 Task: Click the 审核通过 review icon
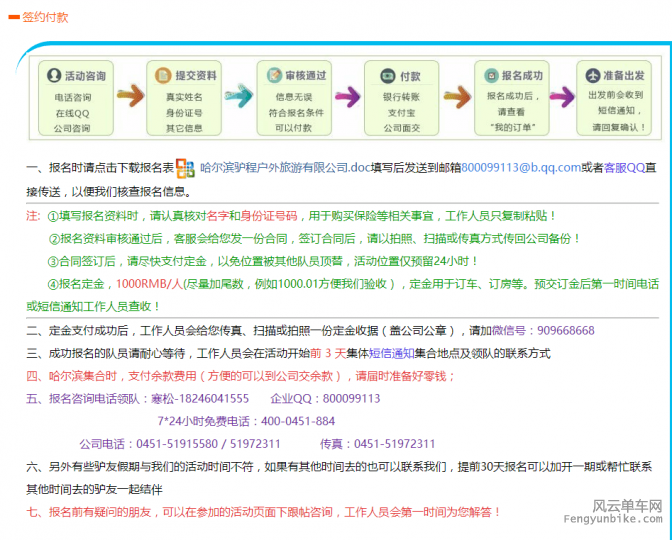click(271, 76)
